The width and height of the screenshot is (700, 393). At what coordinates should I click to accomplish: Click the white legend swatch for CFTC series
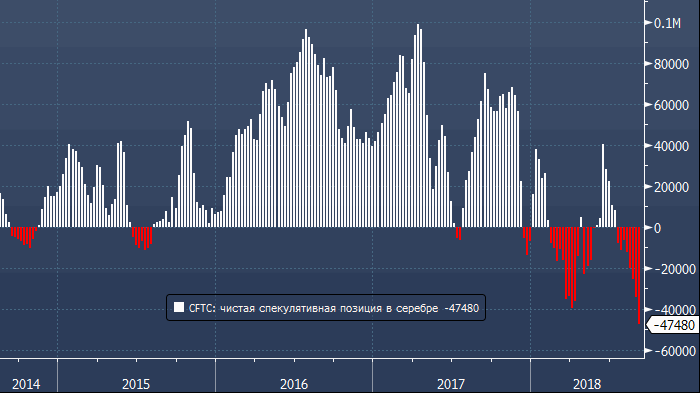pos(179,307)
